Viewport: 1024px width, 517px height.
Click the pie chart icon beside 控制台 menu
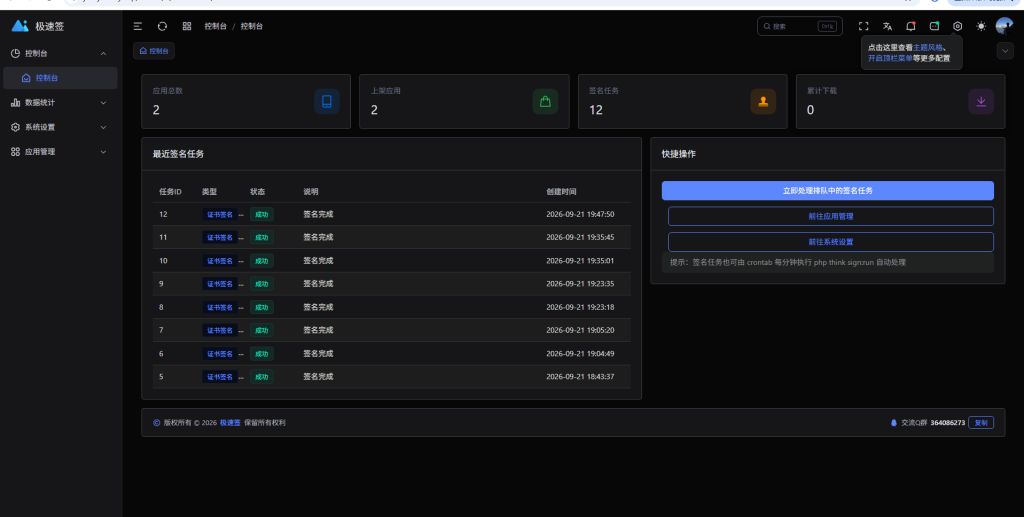coord(15,54)
